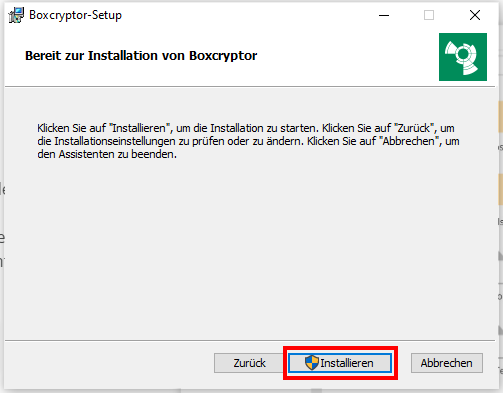Screen dimensions: 503x393
Task: Click the UAC shield icon on Installieren
Action: [x=312, y=362]
